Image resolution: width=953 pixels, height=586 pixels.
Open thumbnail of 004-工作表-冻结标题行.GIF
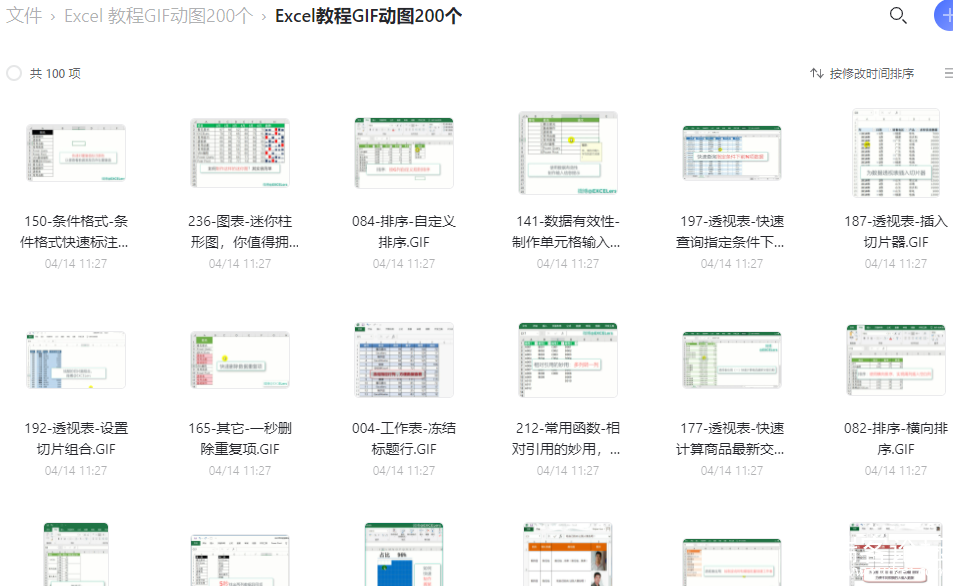(404, 360)
